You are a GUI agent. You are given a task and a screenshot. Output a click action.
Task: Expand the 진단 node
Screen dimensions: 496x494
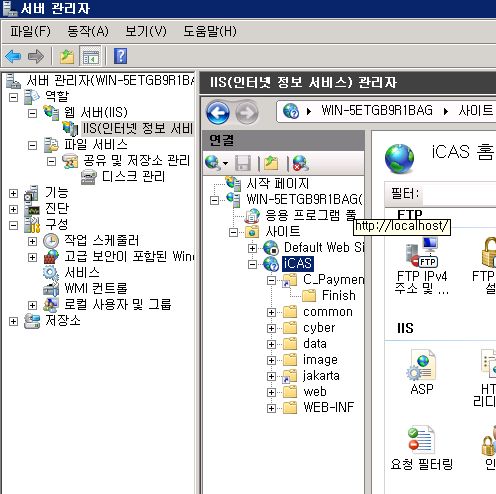coord(13,209)
